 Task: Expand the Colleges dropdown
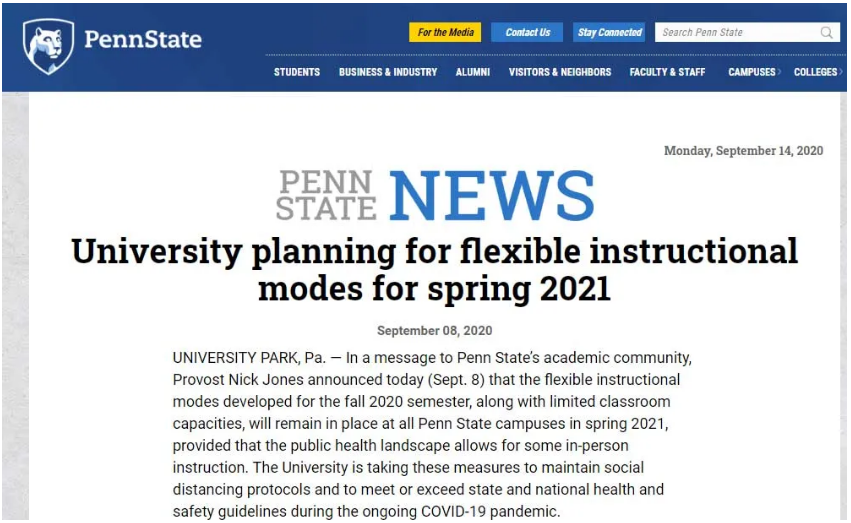818,72
